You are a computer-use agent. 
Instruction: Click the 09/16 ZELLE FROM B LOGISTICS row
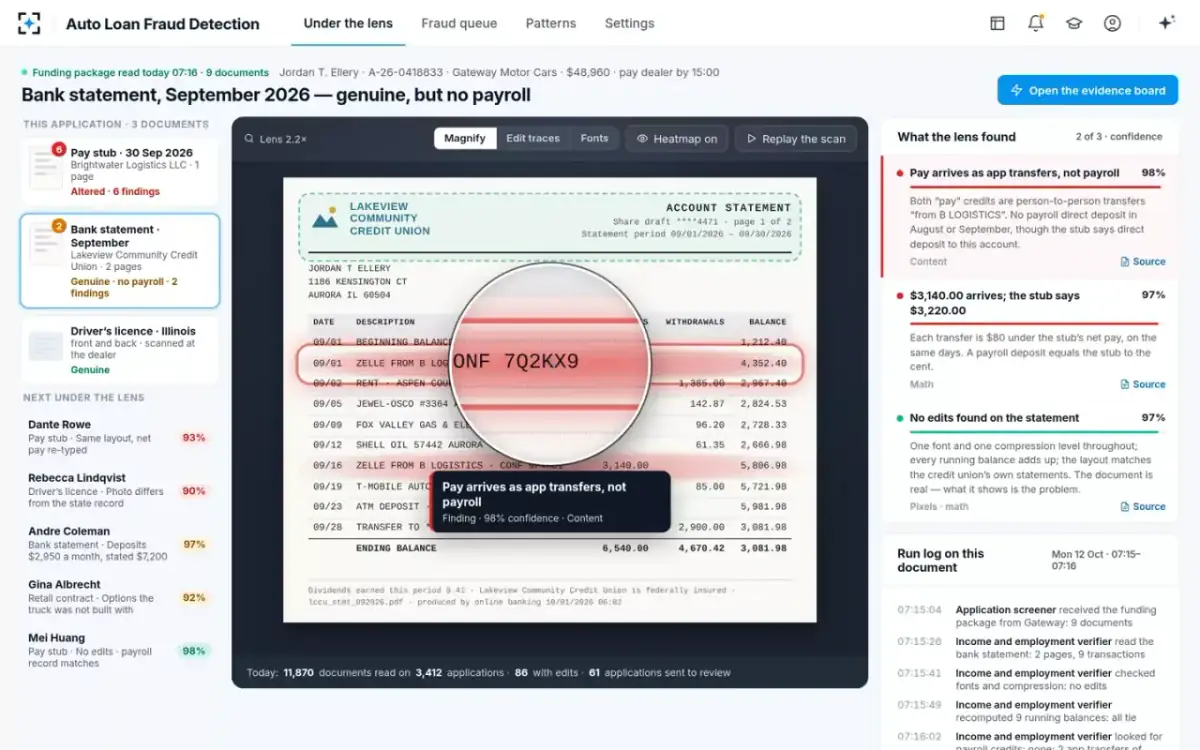click(550, 466)
